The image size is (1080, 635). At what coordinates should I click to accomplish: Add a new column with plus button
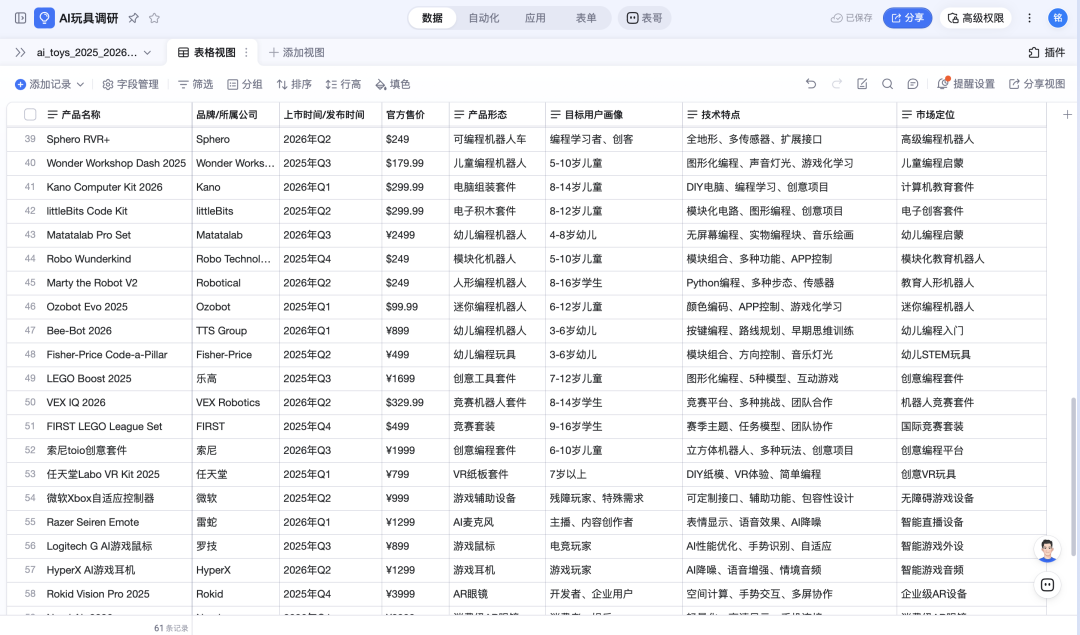1067,115
